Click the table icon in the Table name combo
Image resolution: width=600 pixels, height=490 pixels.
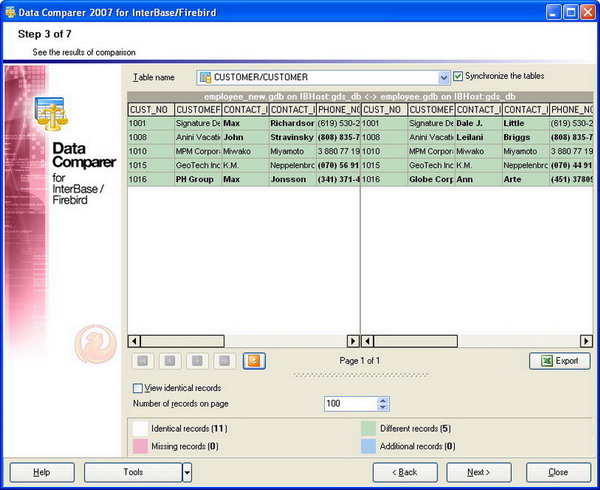pos(205,77)
